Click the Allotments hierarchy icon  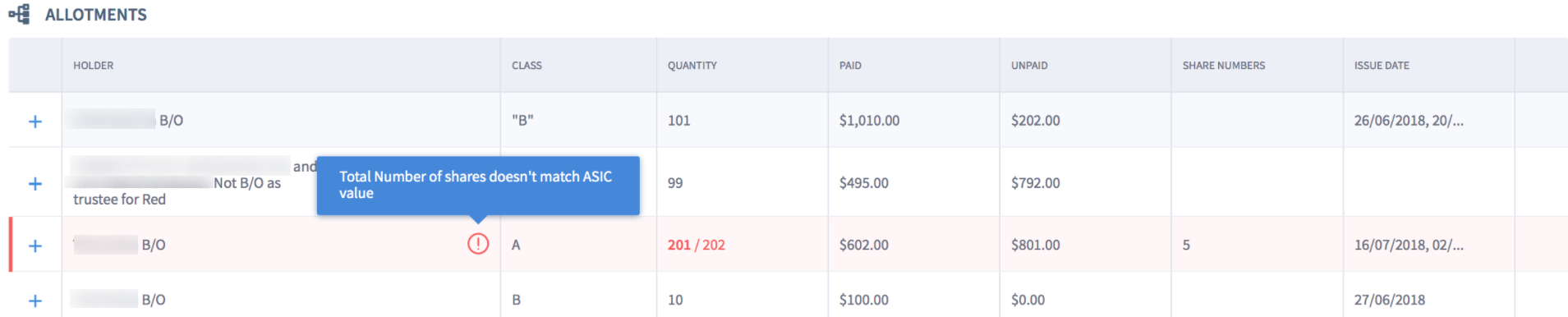(x=20, y=14)
